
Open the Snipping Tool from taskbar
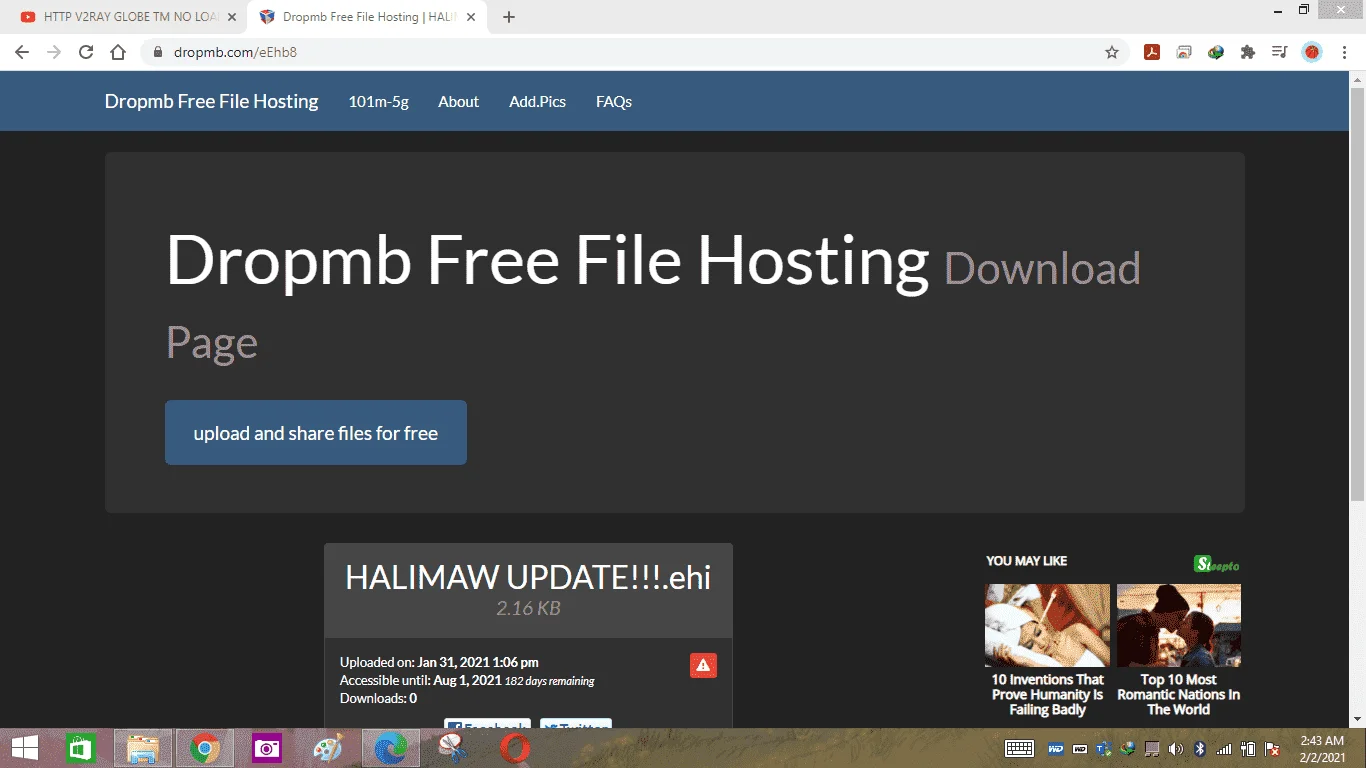(453, 748)
